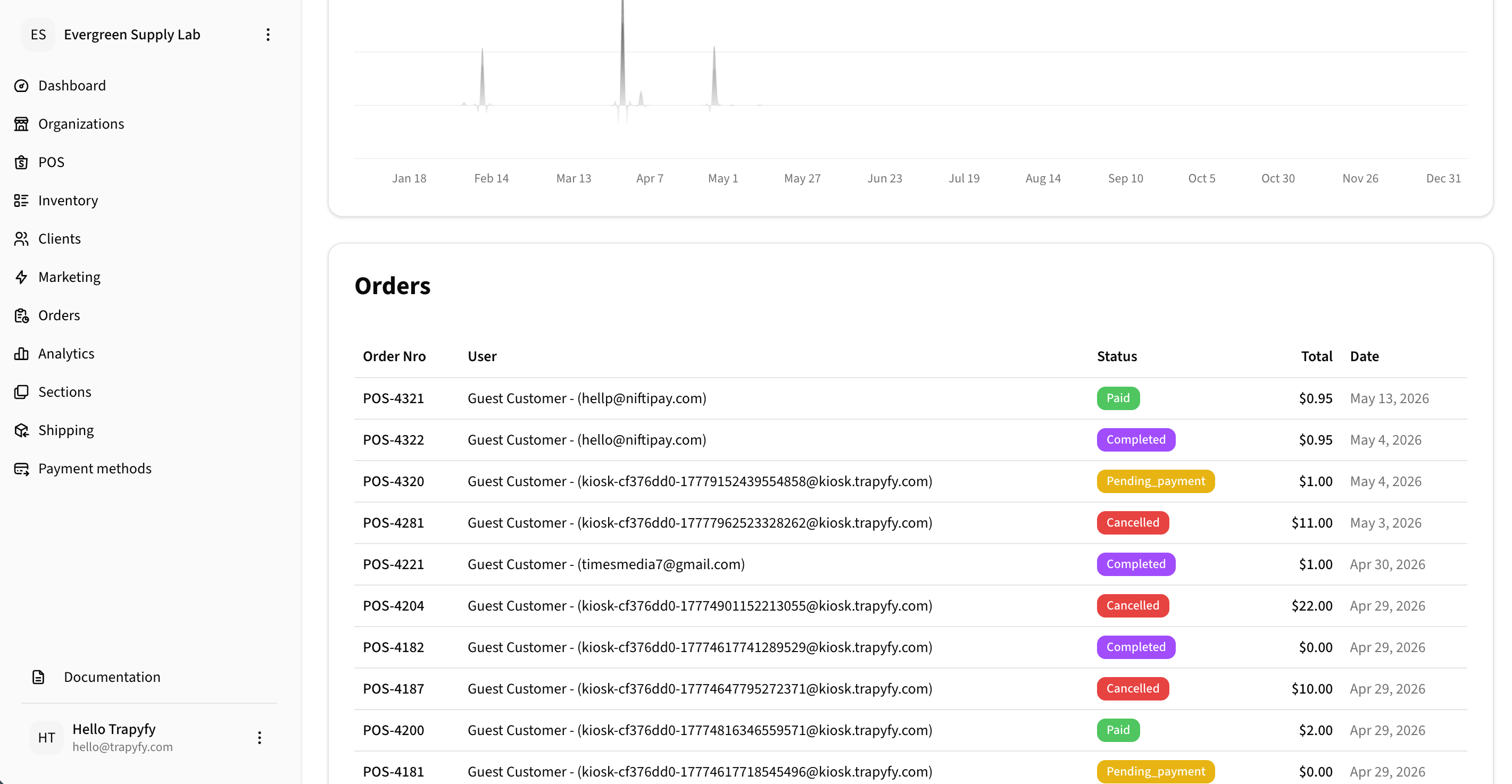Open the POS sidebar link
Image resolution: width=1512 pixels, height=784 pixels.
click(x=52, y=162)
